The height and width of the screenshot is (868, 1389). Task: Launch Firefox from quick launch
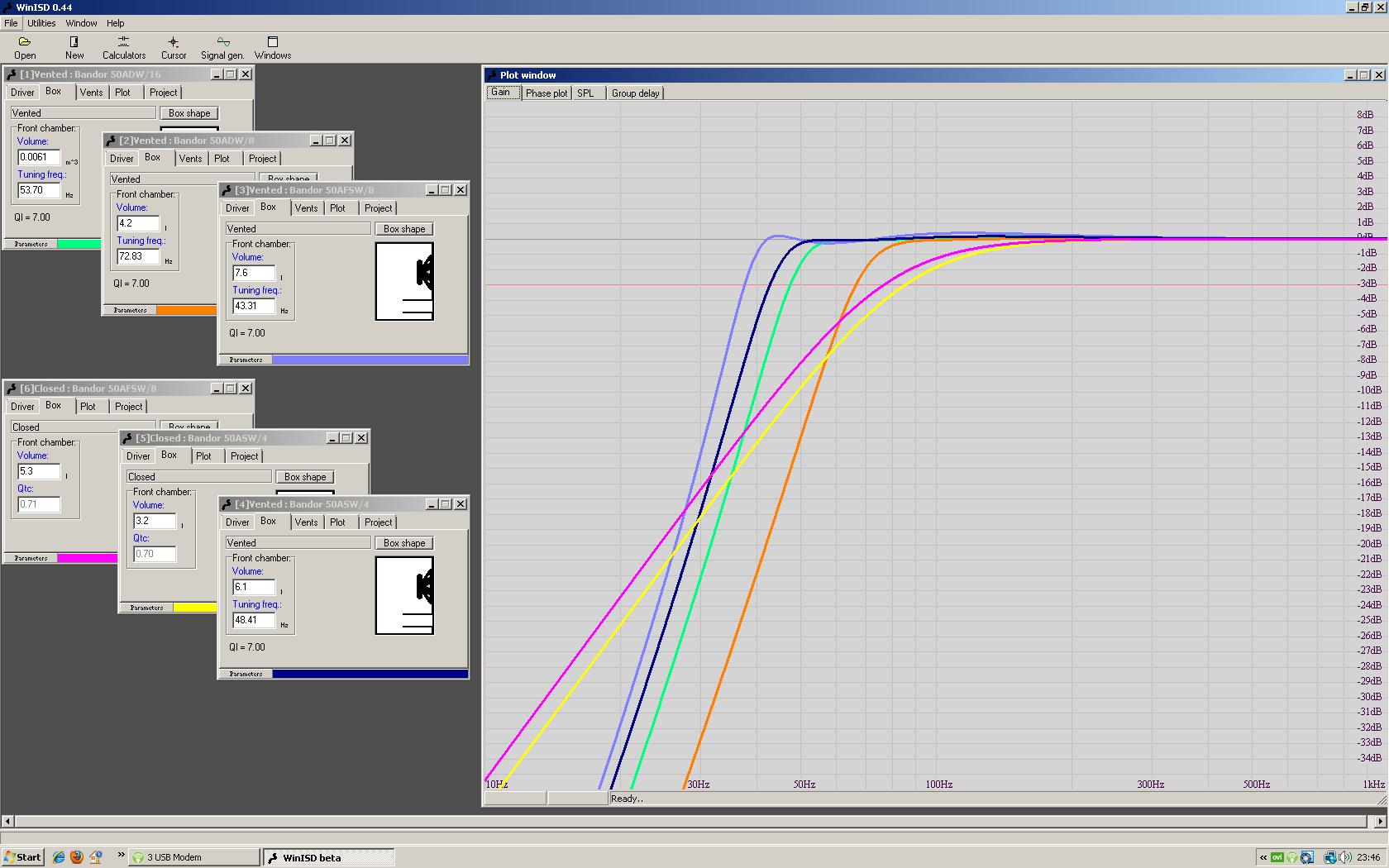click(x=77, y=857)
